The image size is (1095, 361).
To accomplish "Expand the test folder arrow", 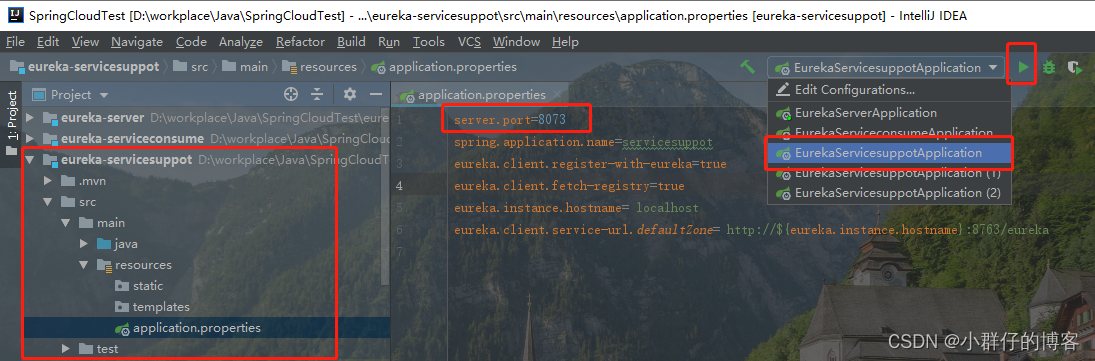I will tap(66, 348).
